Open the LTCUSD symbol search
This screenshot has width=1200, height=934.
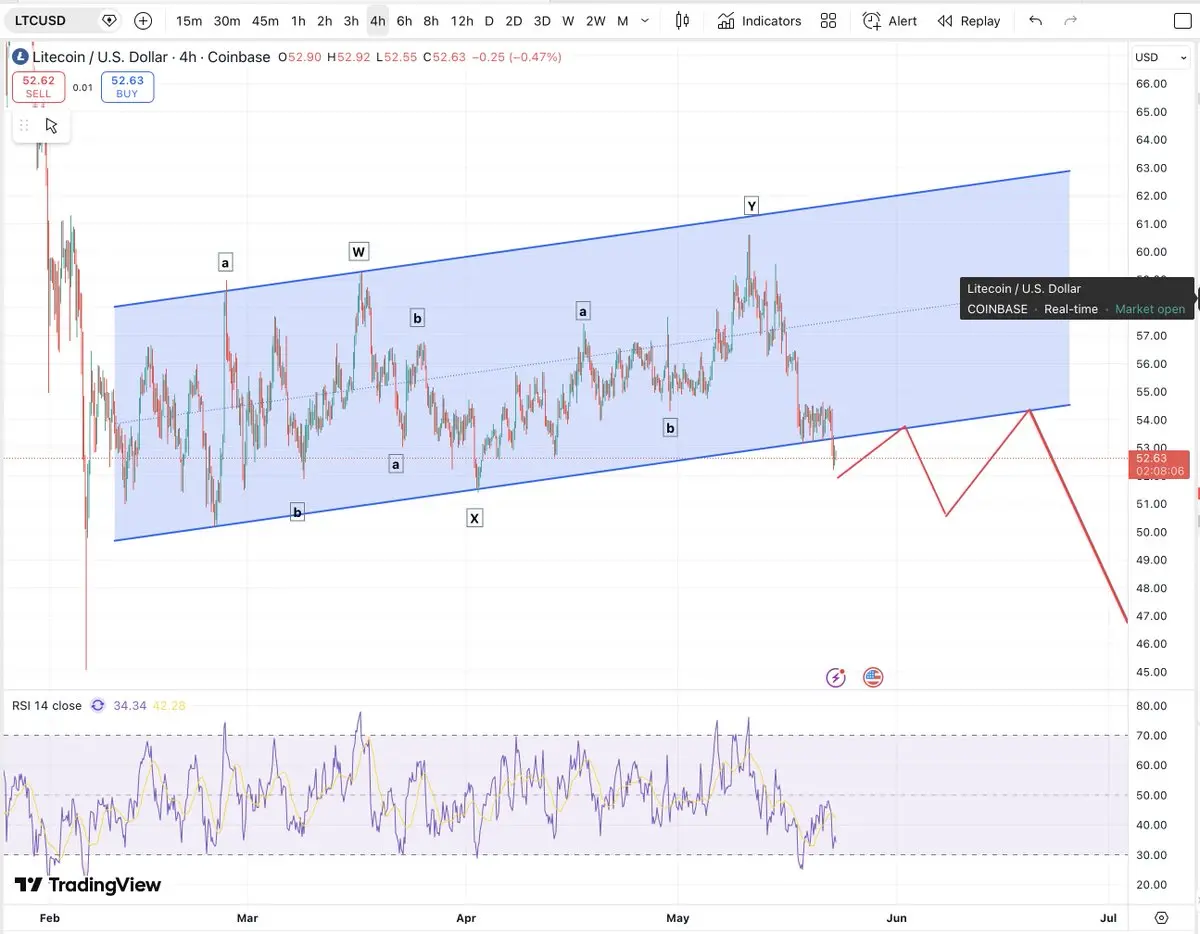pyautogui.click(x=60, y=20)
